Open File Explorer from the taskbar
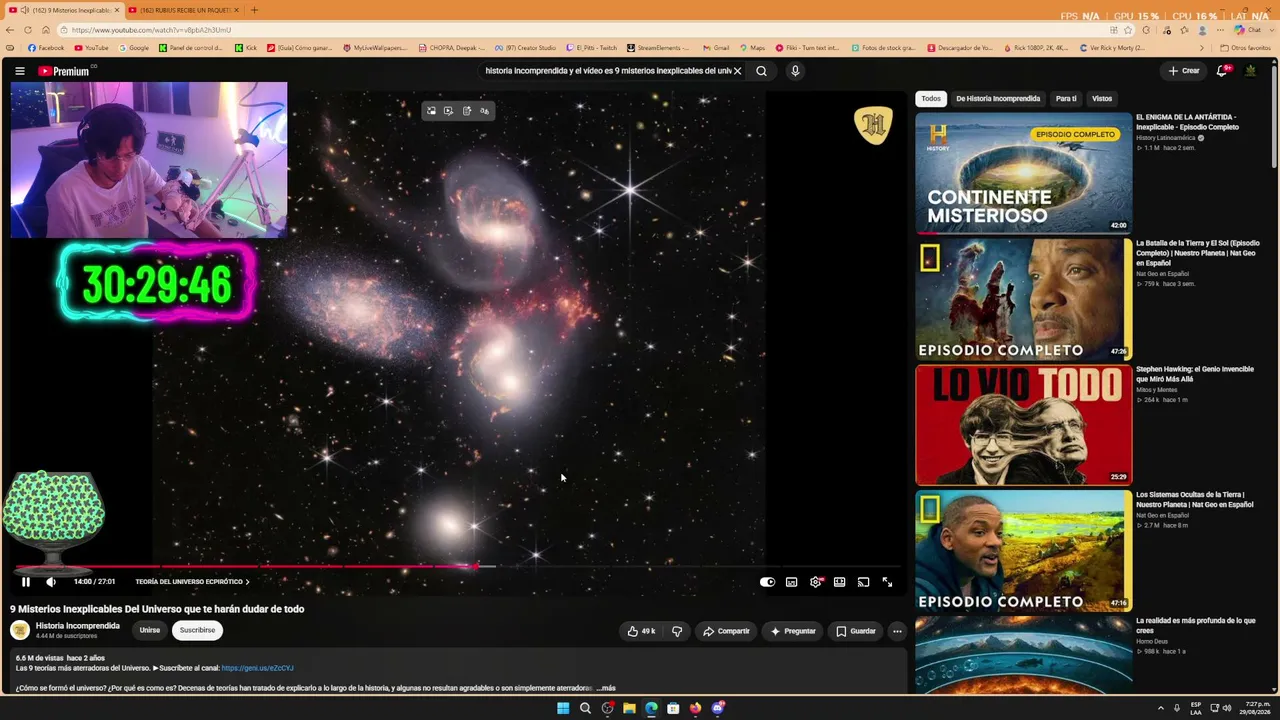 coord(629,709)
